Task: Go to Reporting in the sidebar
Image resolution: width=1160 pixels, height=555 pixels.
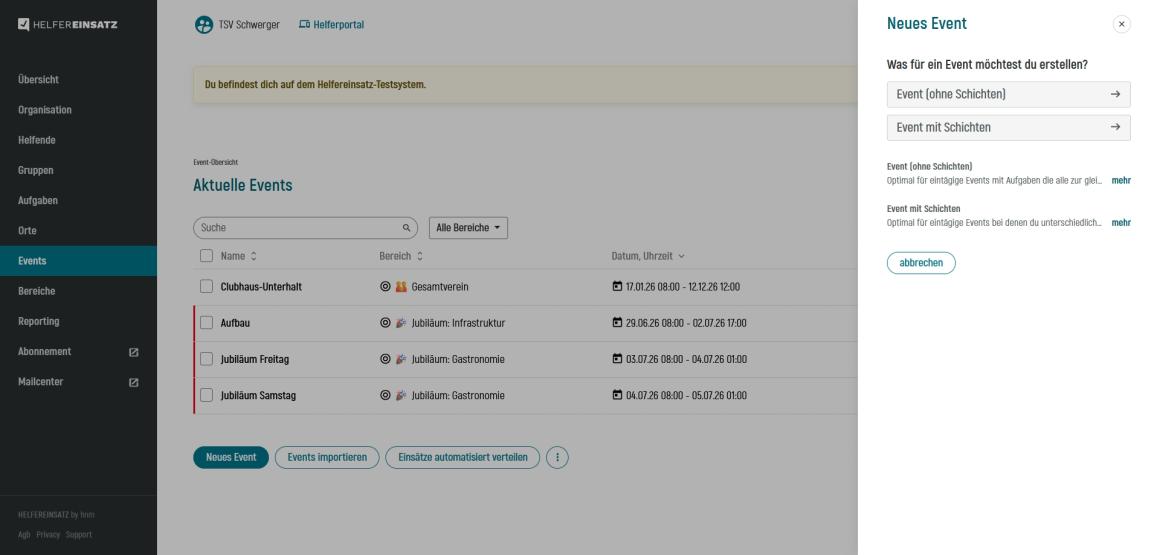Action: coord(38,321)
